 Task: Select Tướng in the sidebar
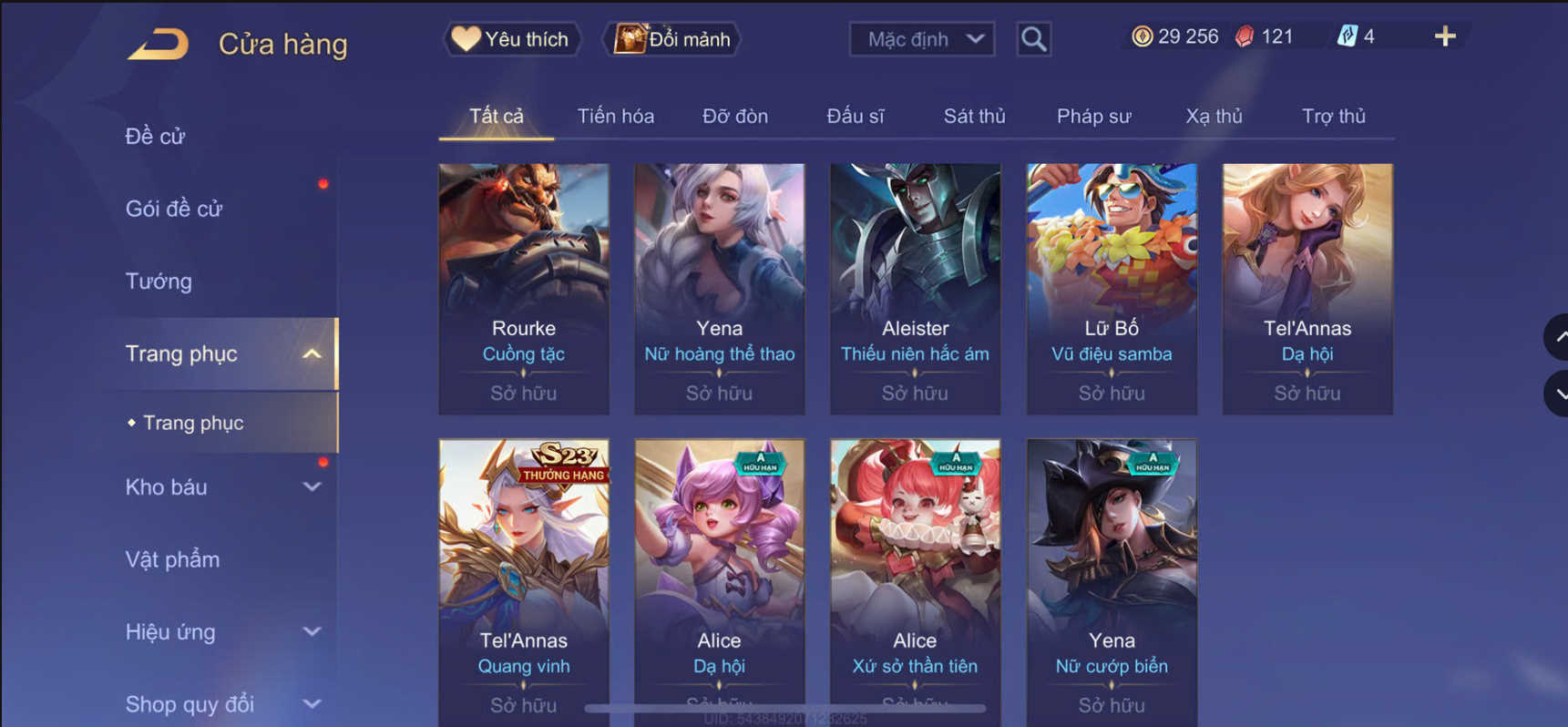[x=159, y=282]
